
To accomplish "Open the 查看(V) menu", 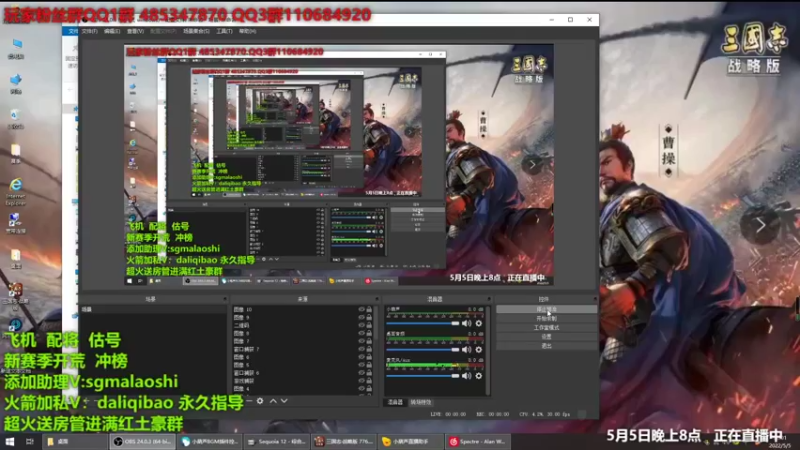I will pos(135,31).
